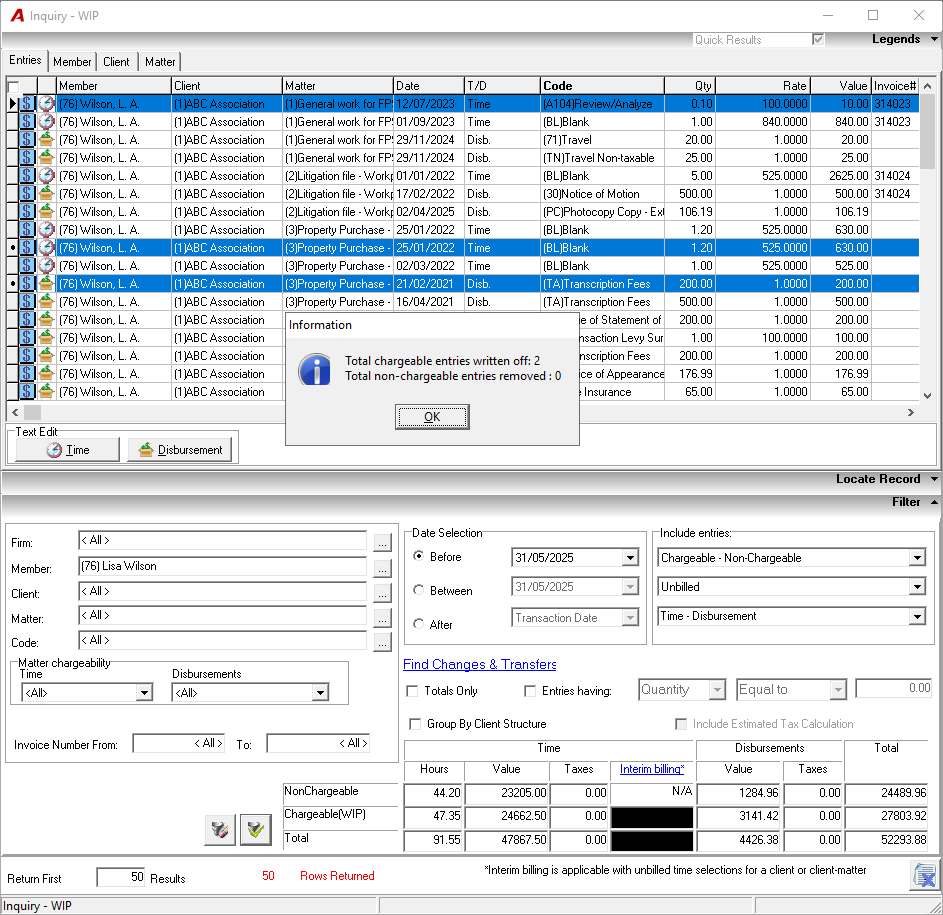Open the Interim billing link
The width and height of the screenshot is (943, 915).
652,769
